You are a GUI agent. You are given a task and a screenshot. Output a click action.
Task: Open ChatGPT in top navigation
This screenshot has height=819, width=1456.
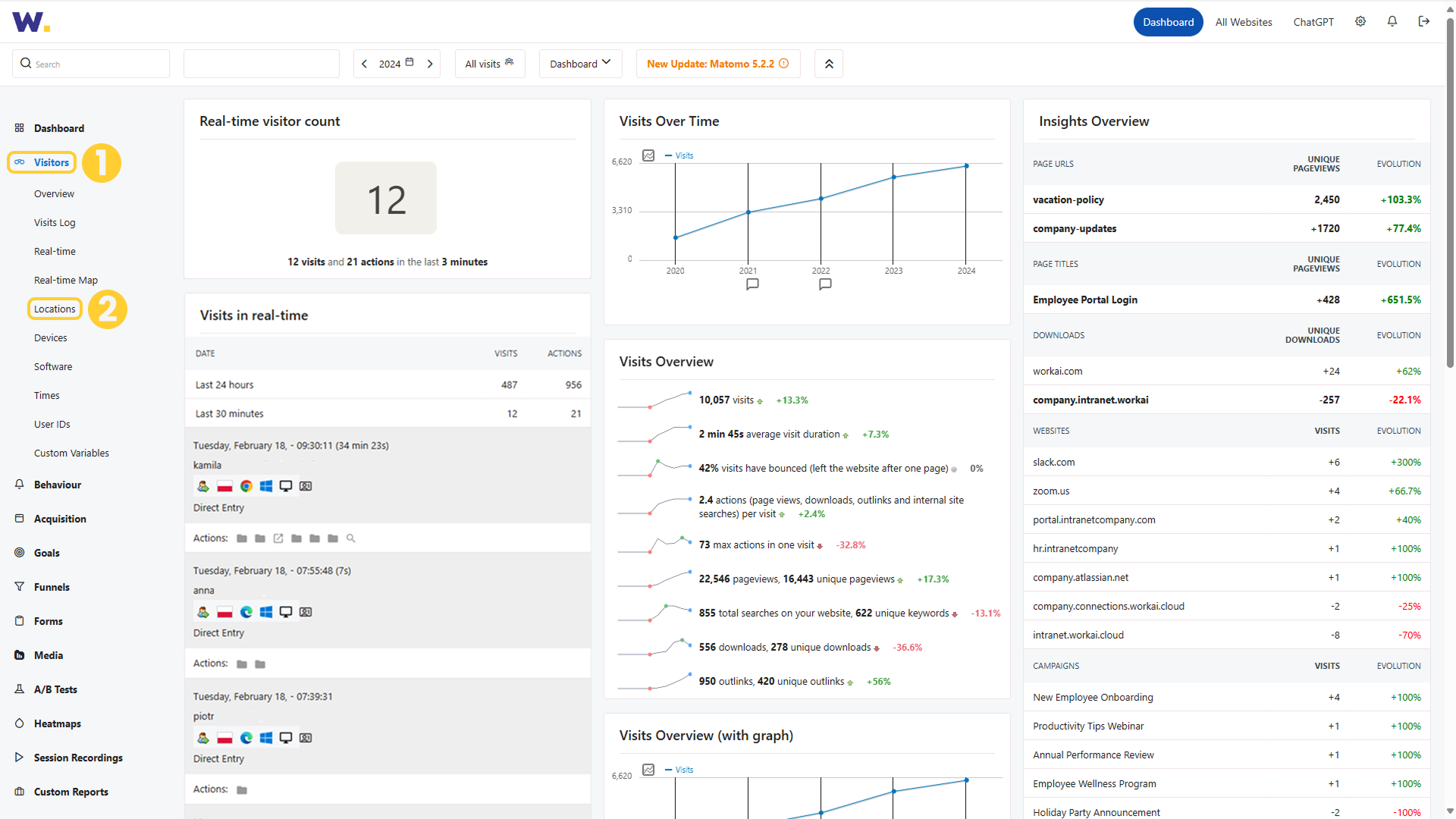click(x=1313, y=22)
